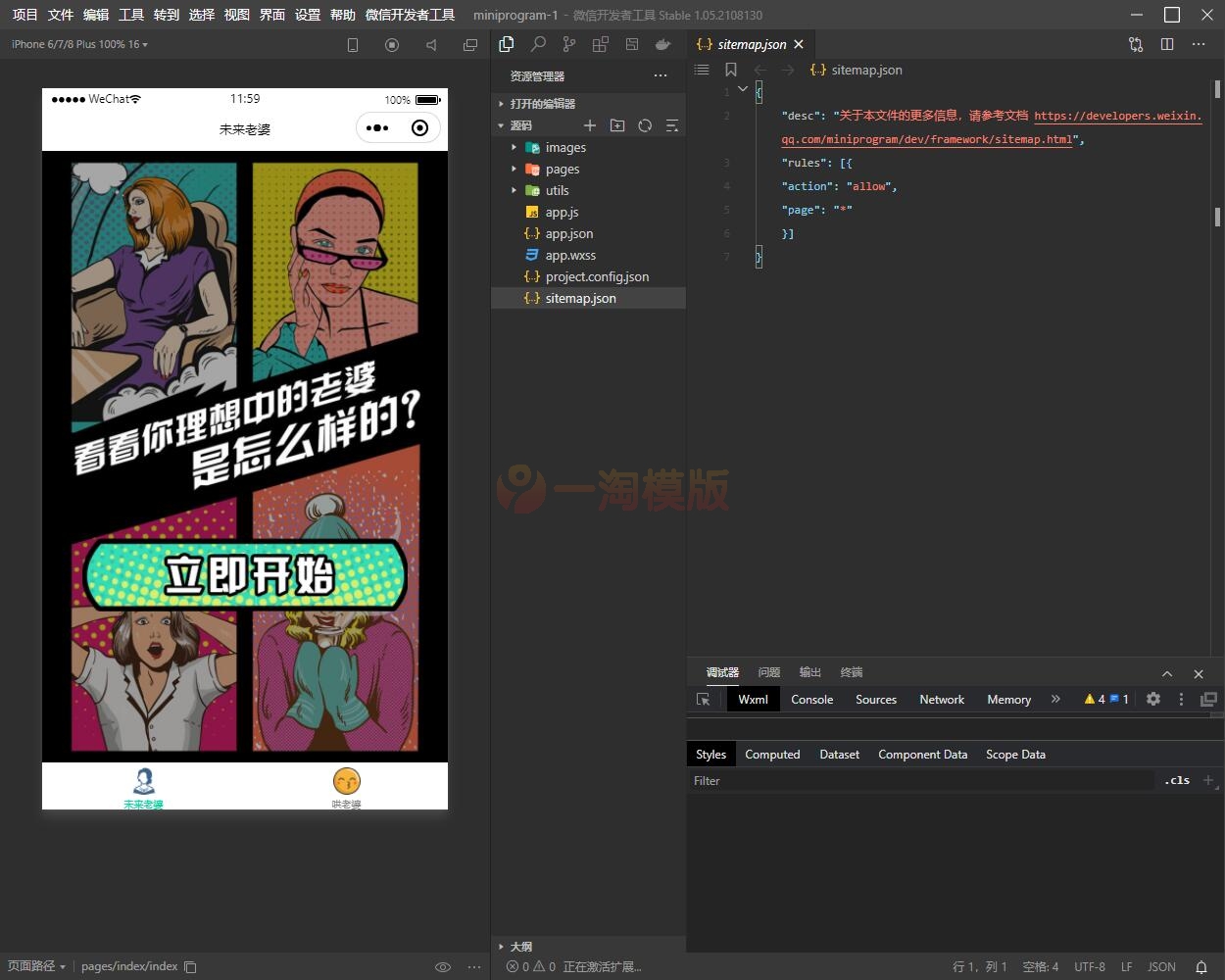The width and height of the screenshot is (1225, 980).
Task: Toggle the preview eye icon in the status bar
Action: (x=443, y=966)
